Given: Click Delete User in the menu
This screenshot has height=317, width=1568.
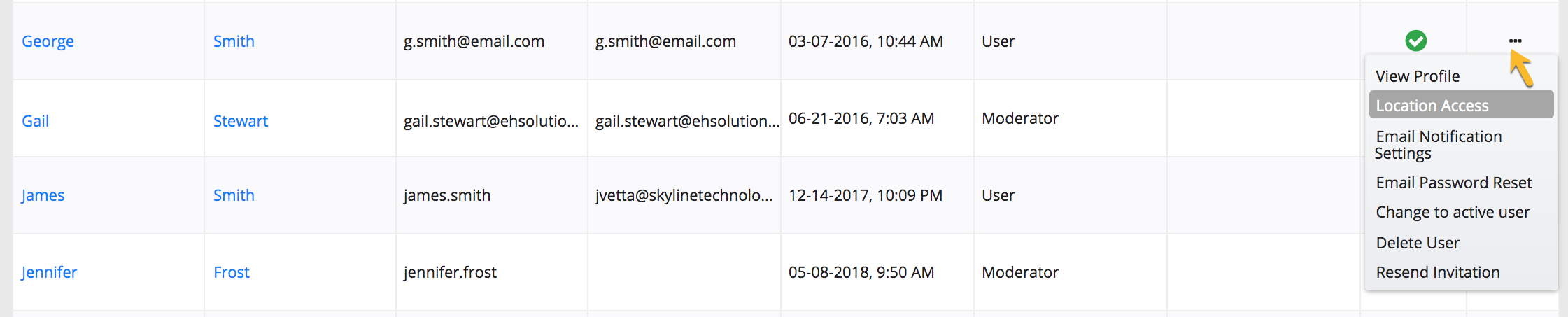Looking at the screenshot, I should pyautogui.click(x=1418, y=243).
